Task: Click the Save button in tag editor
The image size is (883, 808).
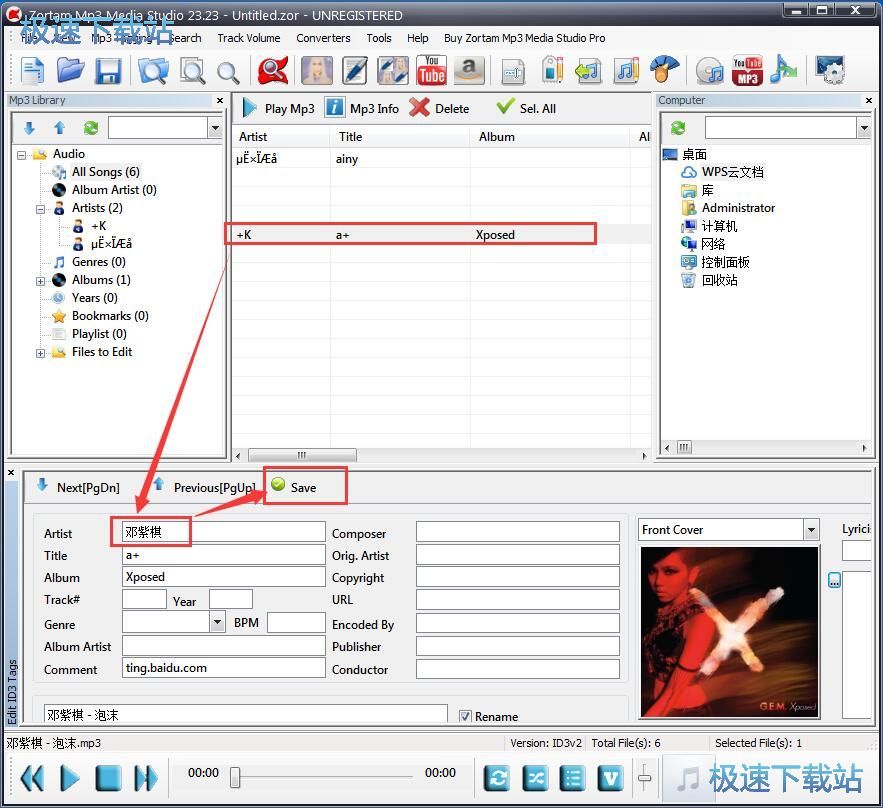Action: click(x=295, y=487)
